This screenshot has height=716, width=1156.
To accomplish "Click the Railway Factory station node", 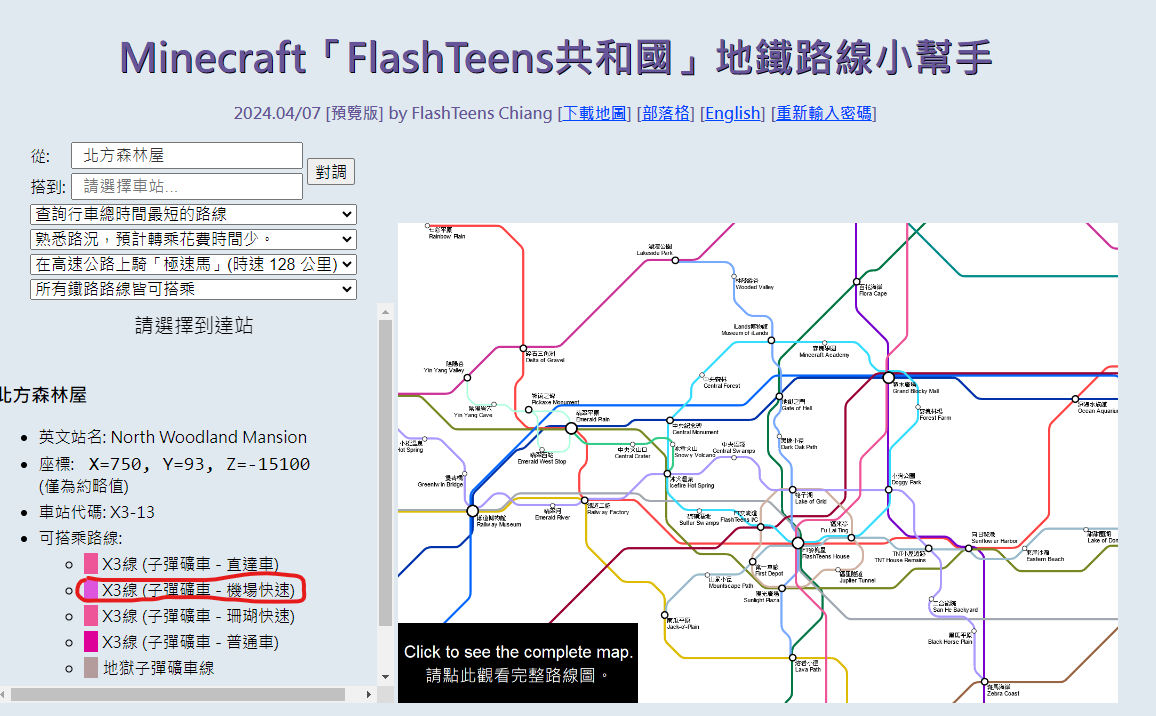I will [585, 501].
